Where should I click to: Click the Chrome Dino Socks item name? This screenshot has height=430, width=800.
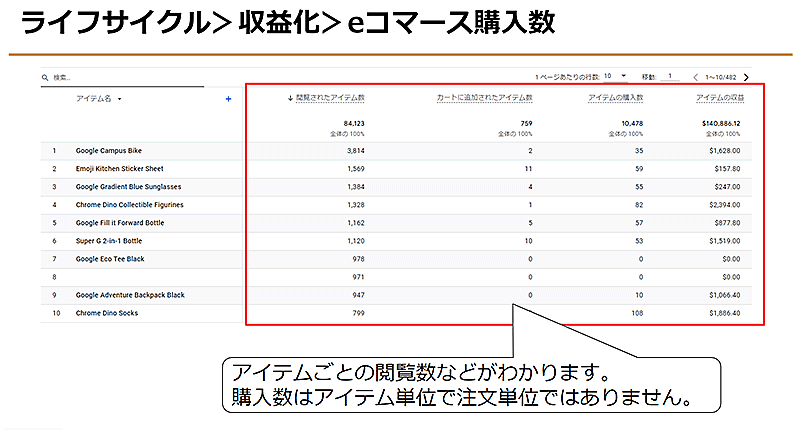click(x=109, y=313)
